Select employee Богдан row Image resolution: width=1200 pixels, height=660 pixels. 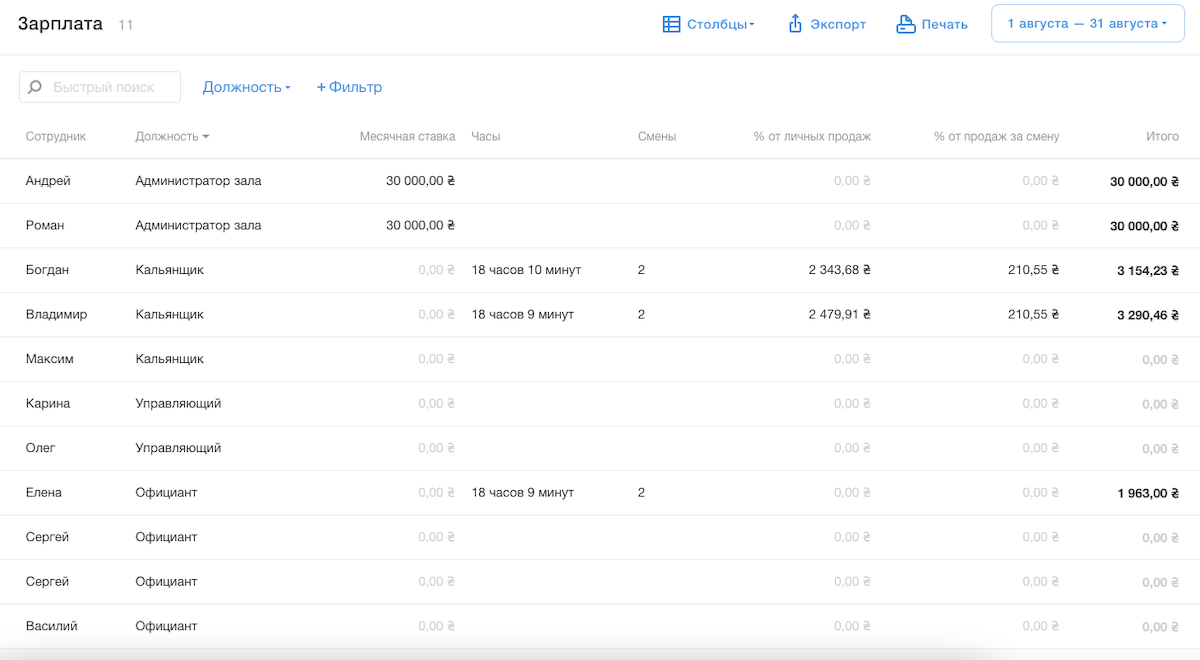coord(600,270)
